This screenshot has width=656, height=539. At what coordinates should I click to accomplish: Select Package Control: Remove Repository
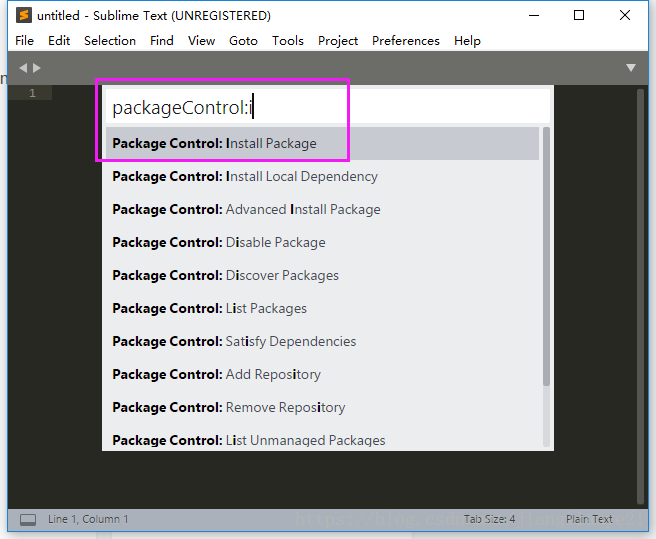click(x=322, y=407)
